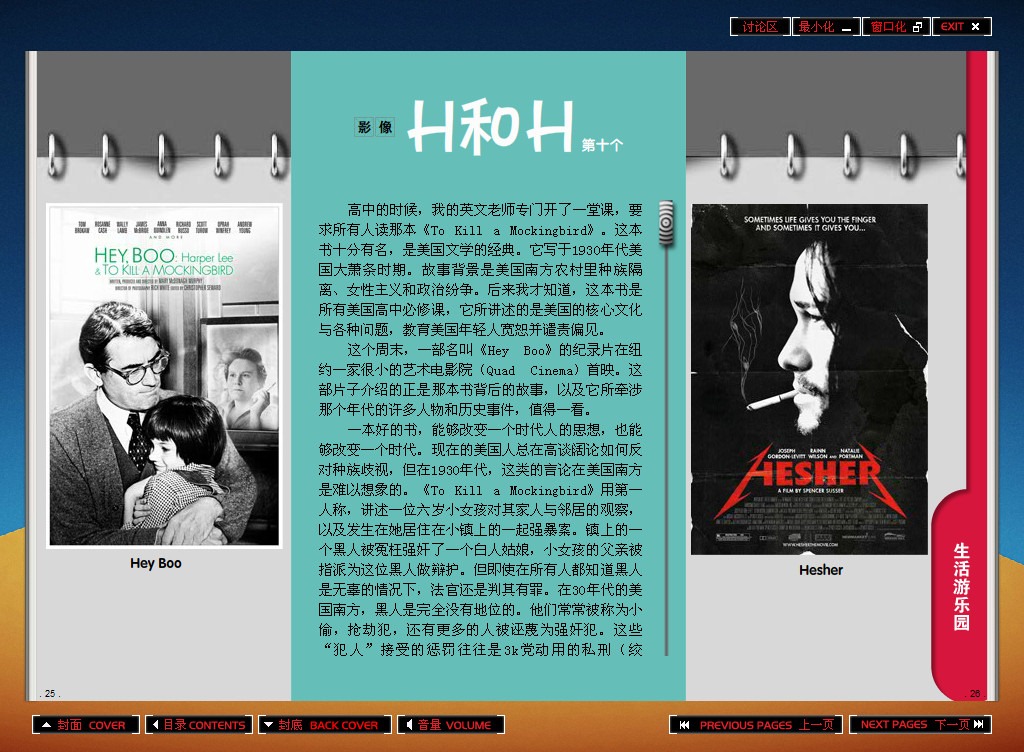Click the article scrollbar handle
This screenshot has height=752, width=1024.
coord(666,223)
